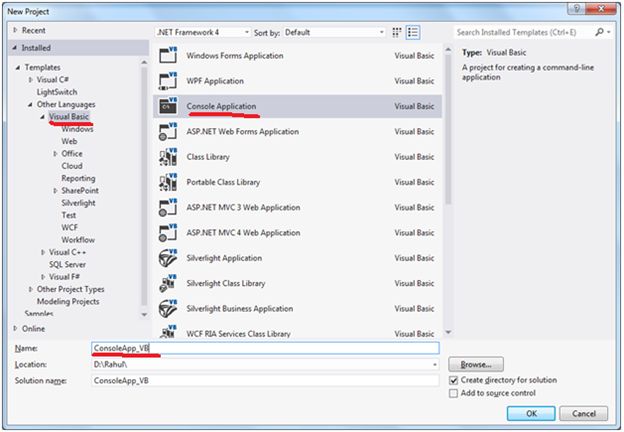Select the 'WPF Application' template name
This screenshot has height=432, width=624.
tap(215, 81)
